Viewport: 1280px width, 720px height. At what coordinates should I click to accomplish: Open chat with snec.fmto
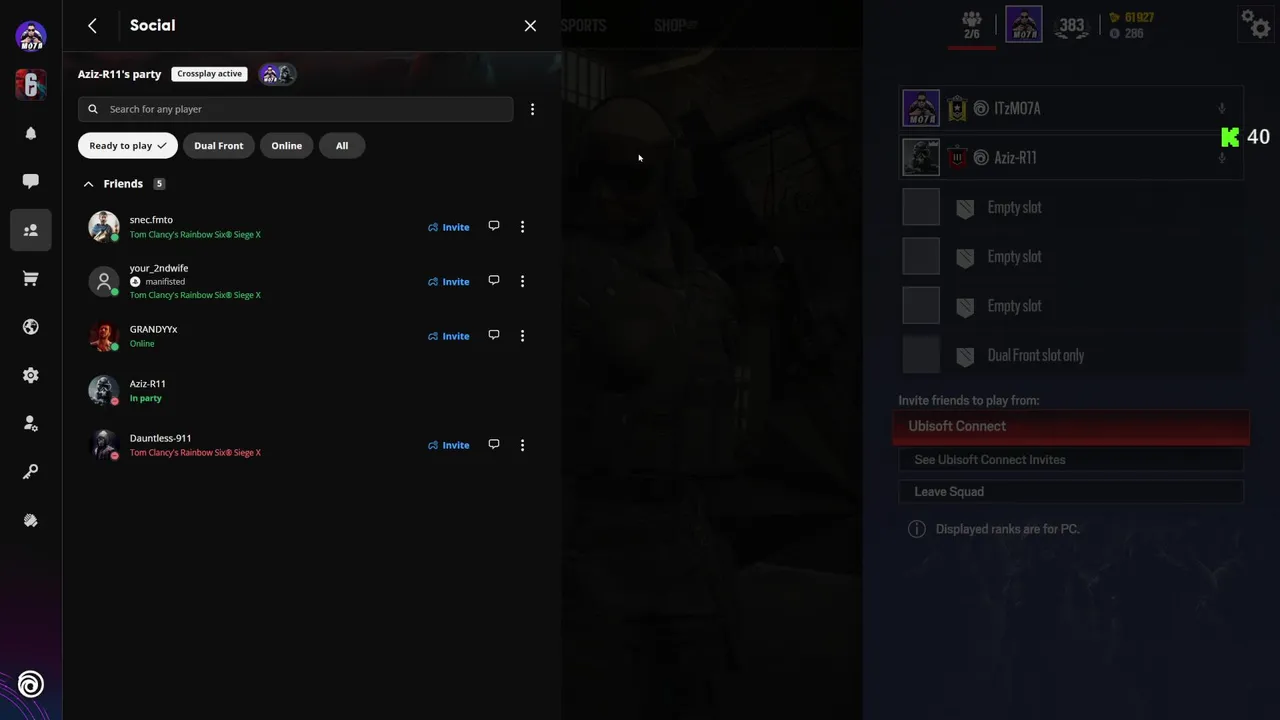point(493,226)
